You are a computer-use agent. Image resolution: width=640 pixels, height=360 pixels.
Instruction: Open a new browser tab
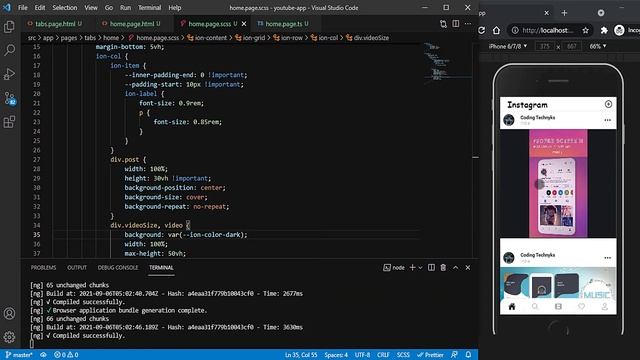(564, 13)
